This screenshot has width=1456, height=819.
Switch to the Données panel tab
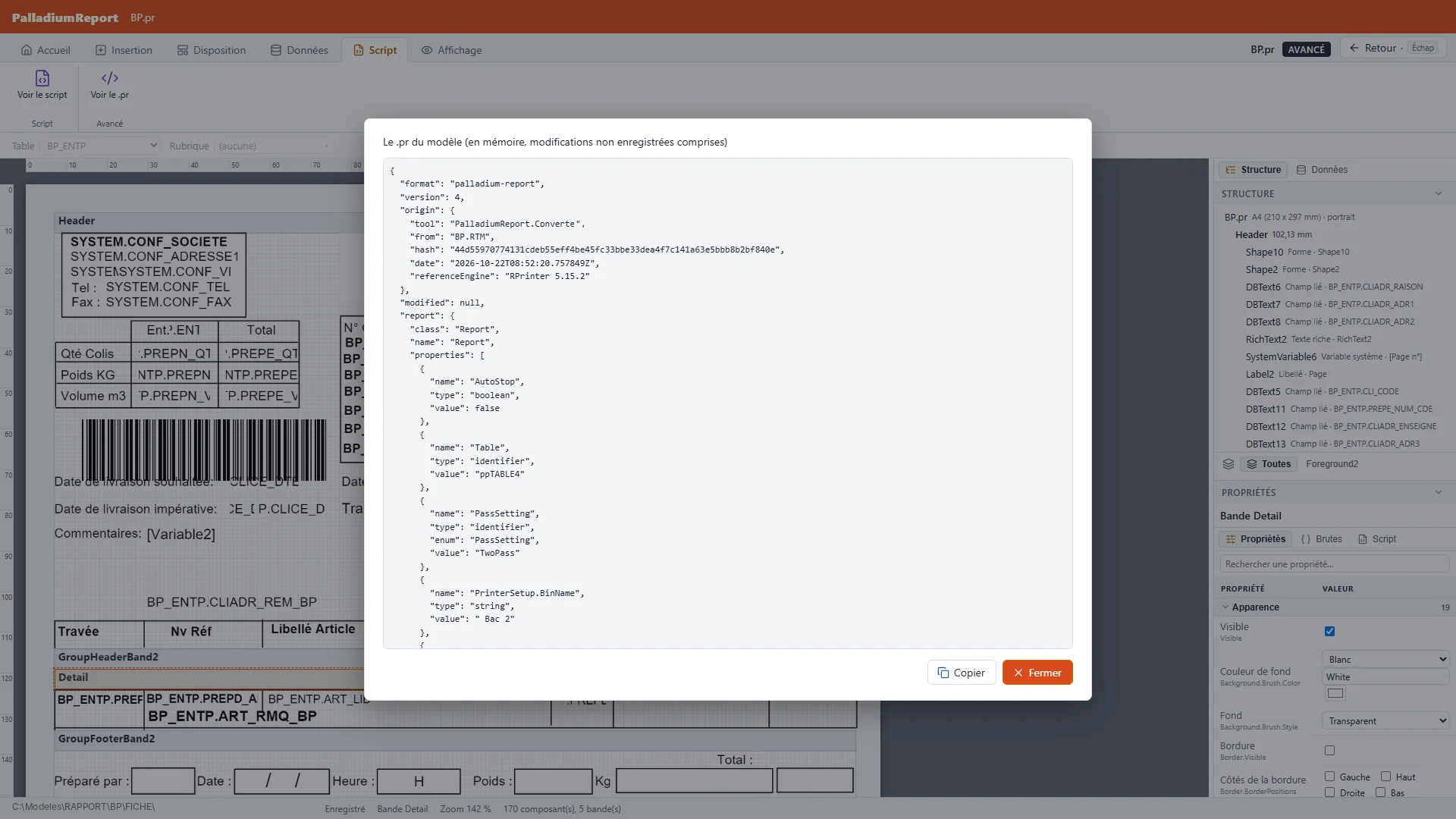tap(1322, 170)
